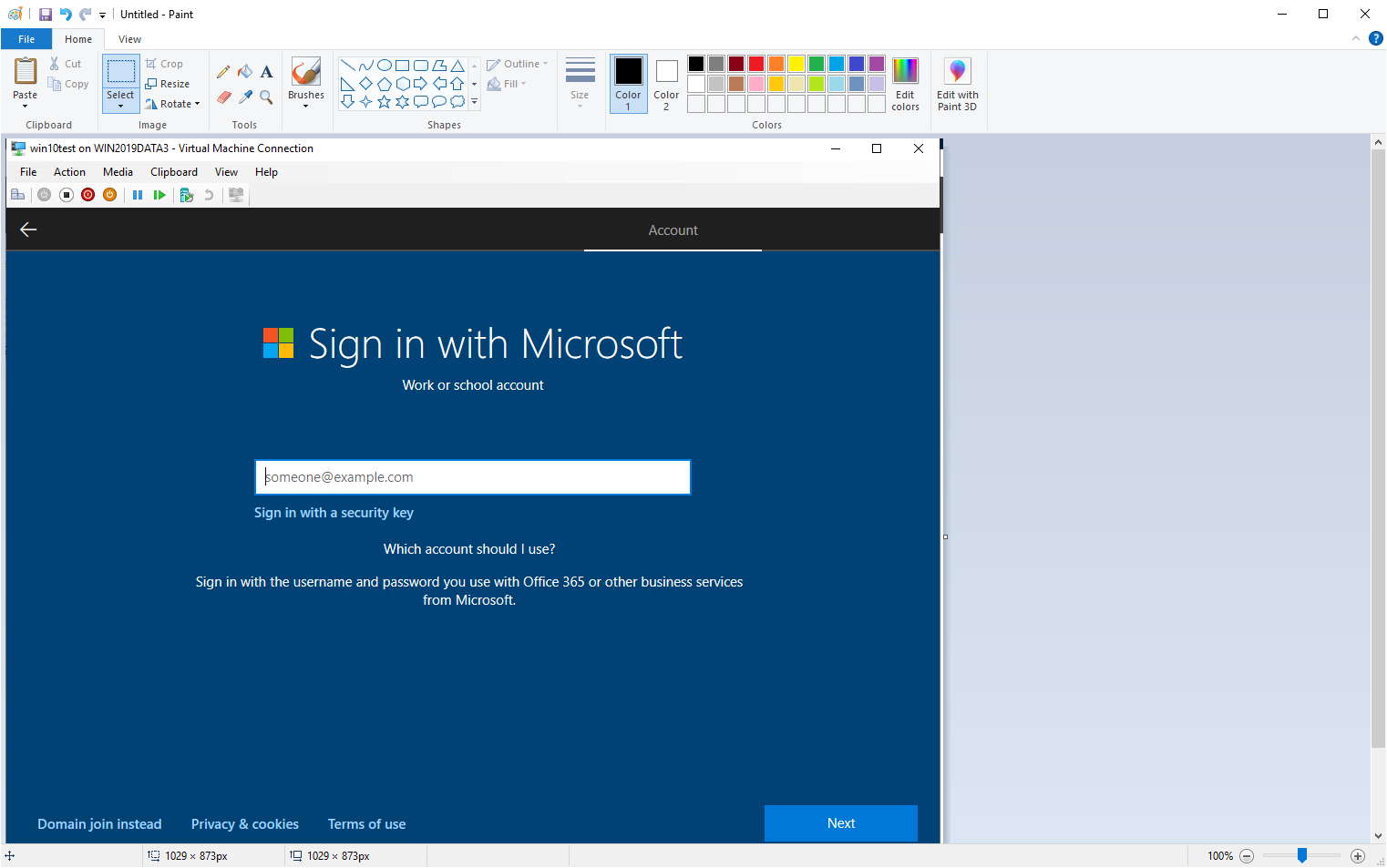Open the shape Fill dropdown

pos(507,84)
